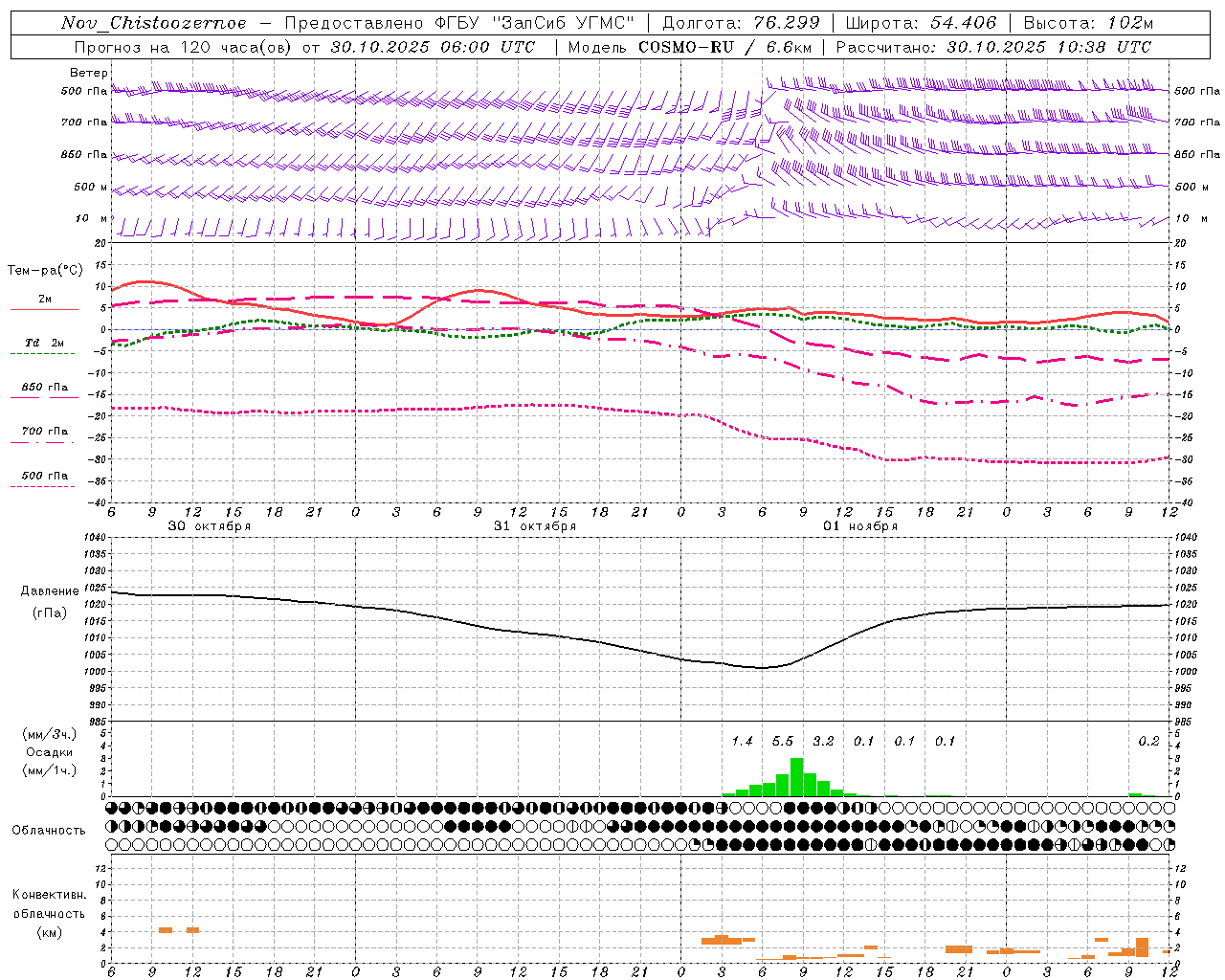Viewport: 1225px width, 980px height.
Task: Click the Облачность cloud cover label
Action: pos(49,830)
